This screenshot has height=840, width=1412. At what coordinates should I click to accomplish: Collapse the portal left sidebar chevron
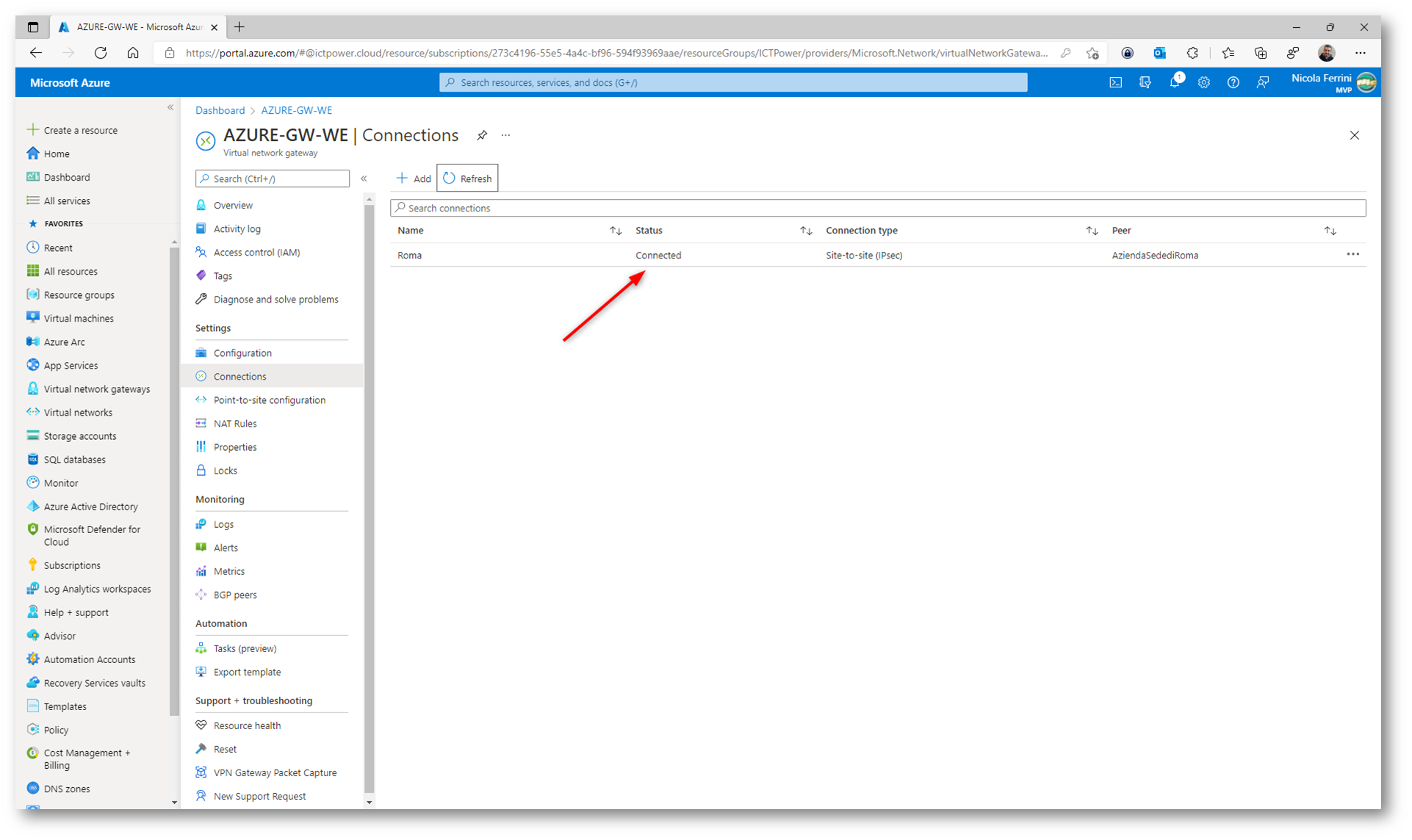pyautogui.click(x=170, y=108)
